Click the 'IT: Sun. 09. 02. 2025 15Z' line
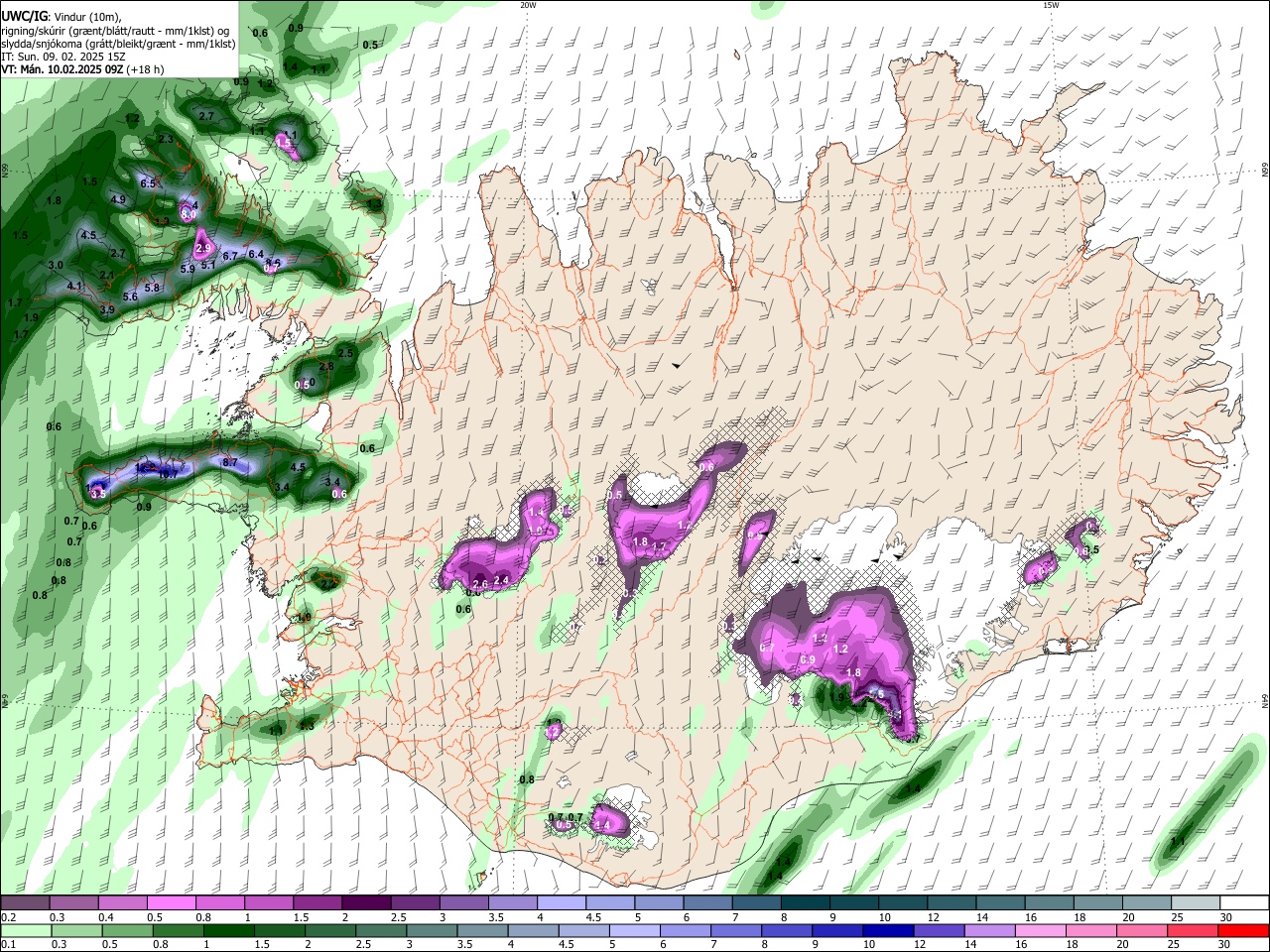 point(63,57)
